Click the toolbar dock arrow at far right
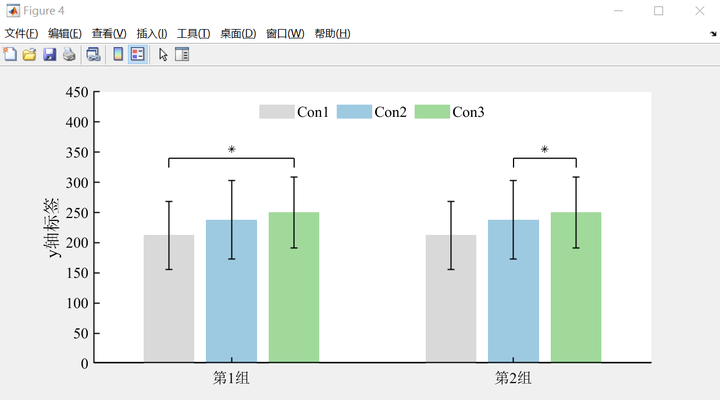Image resolution: width=720 pixels, height=400 pixels. (713, 34)
